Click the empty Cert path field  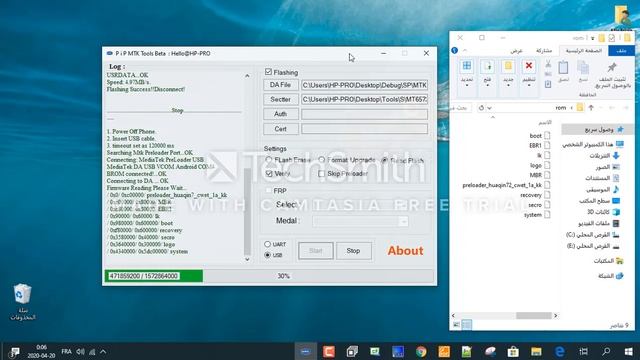click(364, 129)
